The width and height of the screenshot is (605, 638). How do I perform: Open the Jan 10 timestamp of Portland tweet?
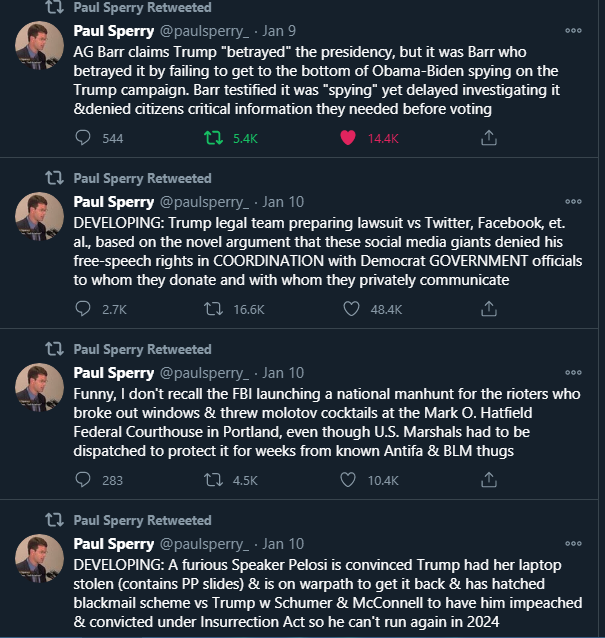tap(283, 373)
